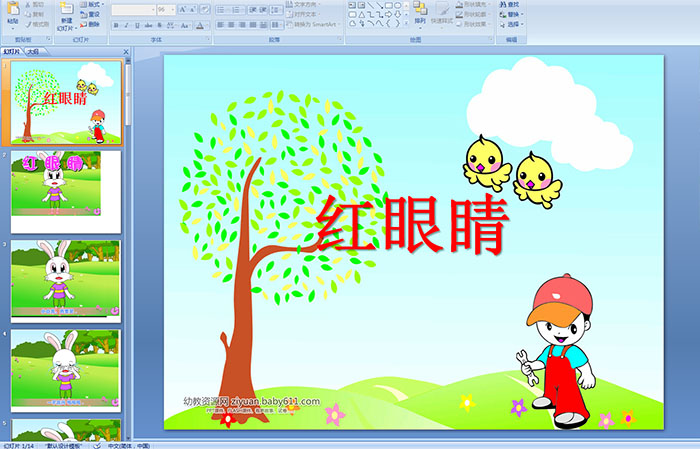Select the left brace shape
Viewport: 700px width, 449px height.
click(388, 24)
